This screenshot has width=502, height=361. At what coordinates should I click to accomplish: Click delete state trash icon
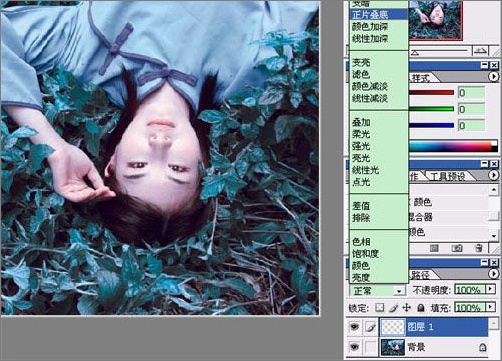(479, 248)
